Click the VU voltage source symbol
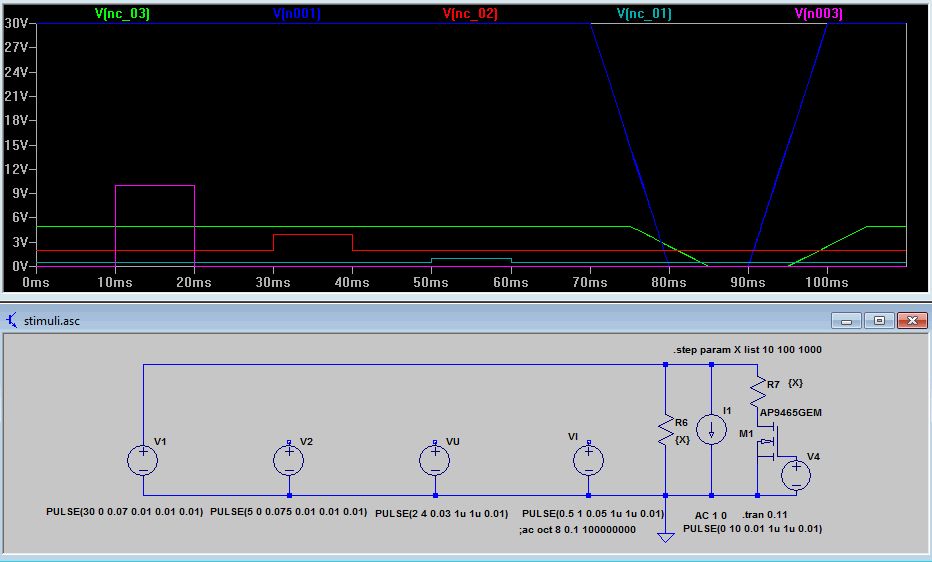Viewport: 932px width, 562px height. pos(435,460)
